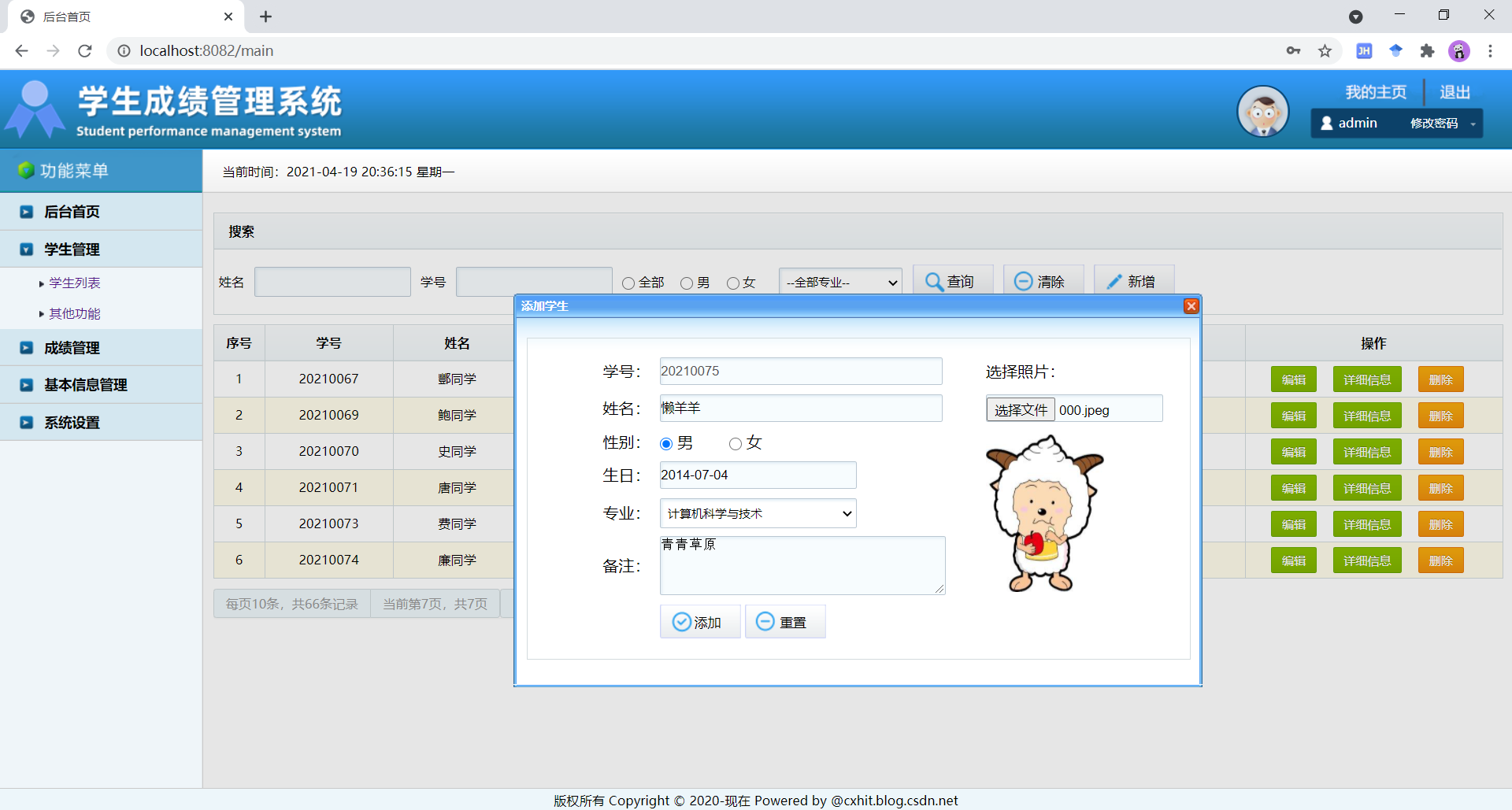This screenshot has width=1512, height=810.
Task: Click the system logo ribbon icon
Action: coord(35,109)
